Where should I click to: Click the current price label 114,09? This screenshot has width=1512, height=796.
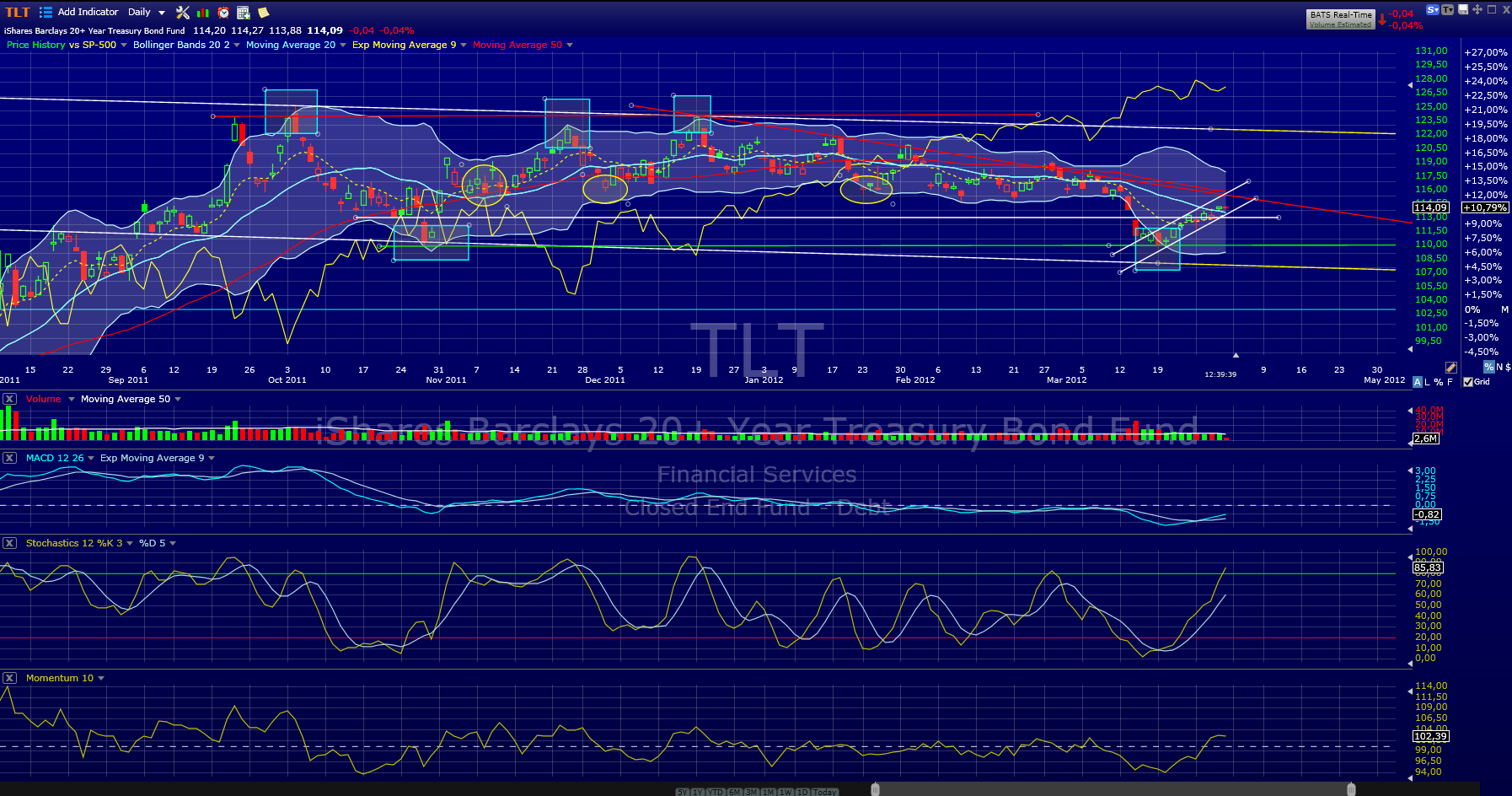tap(1431, 207)
